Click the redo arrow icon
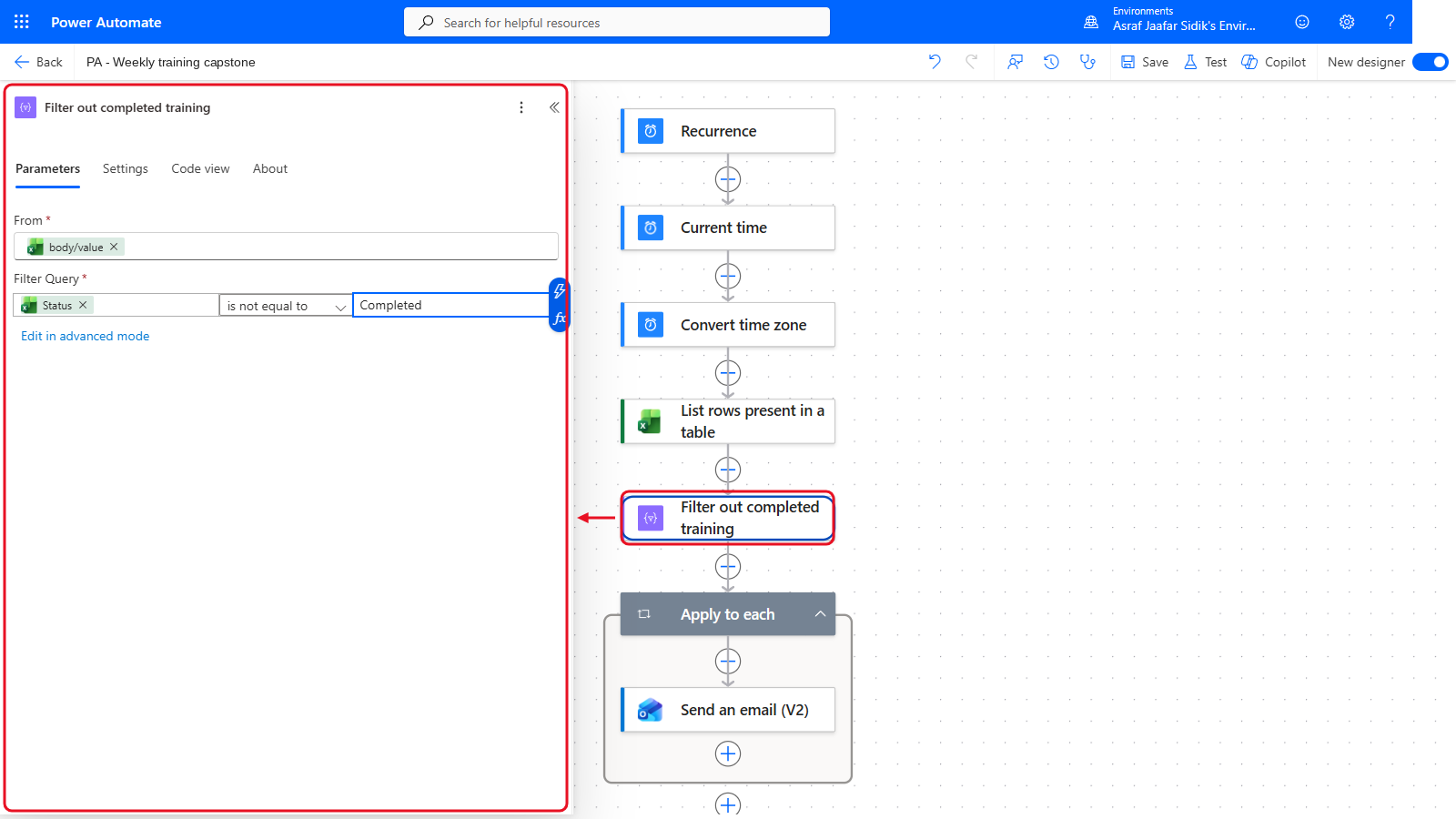 pos(972,62)
